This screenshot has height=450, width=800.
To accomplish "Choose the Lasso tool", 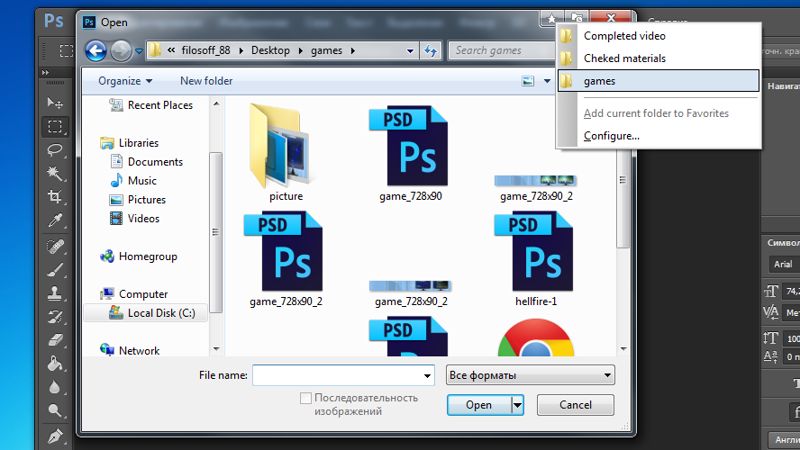I will (55, 150).
